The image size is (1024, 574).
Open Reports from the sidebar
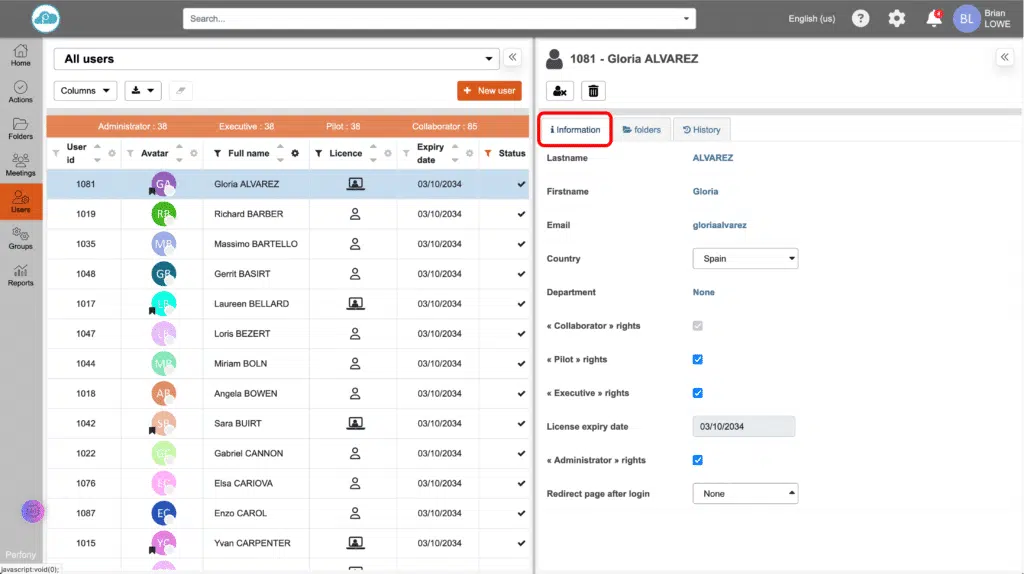tap(20, 275)
